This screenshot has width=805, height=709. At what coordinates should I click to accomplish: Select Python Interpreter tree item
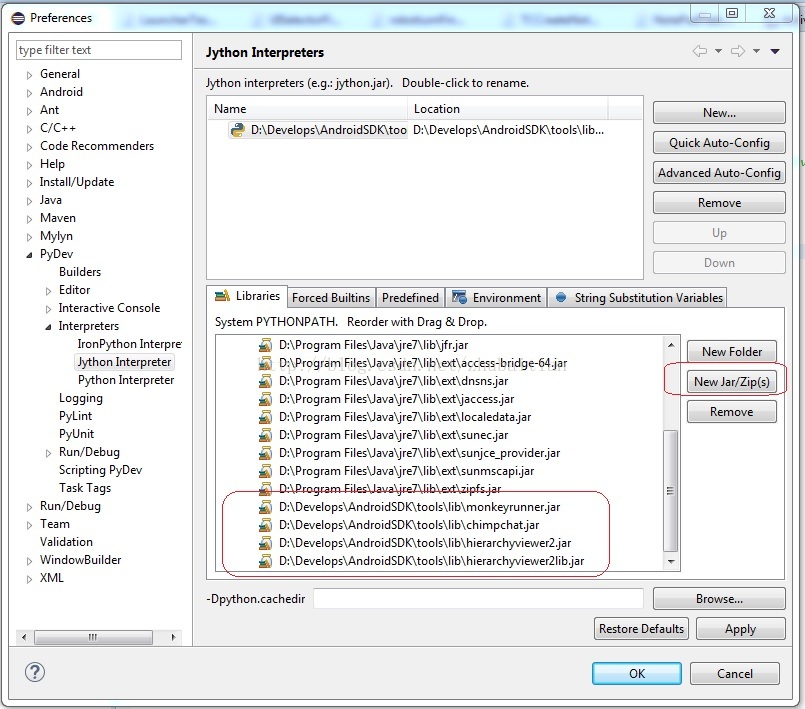pyautogui.click(x=126, y=380)
